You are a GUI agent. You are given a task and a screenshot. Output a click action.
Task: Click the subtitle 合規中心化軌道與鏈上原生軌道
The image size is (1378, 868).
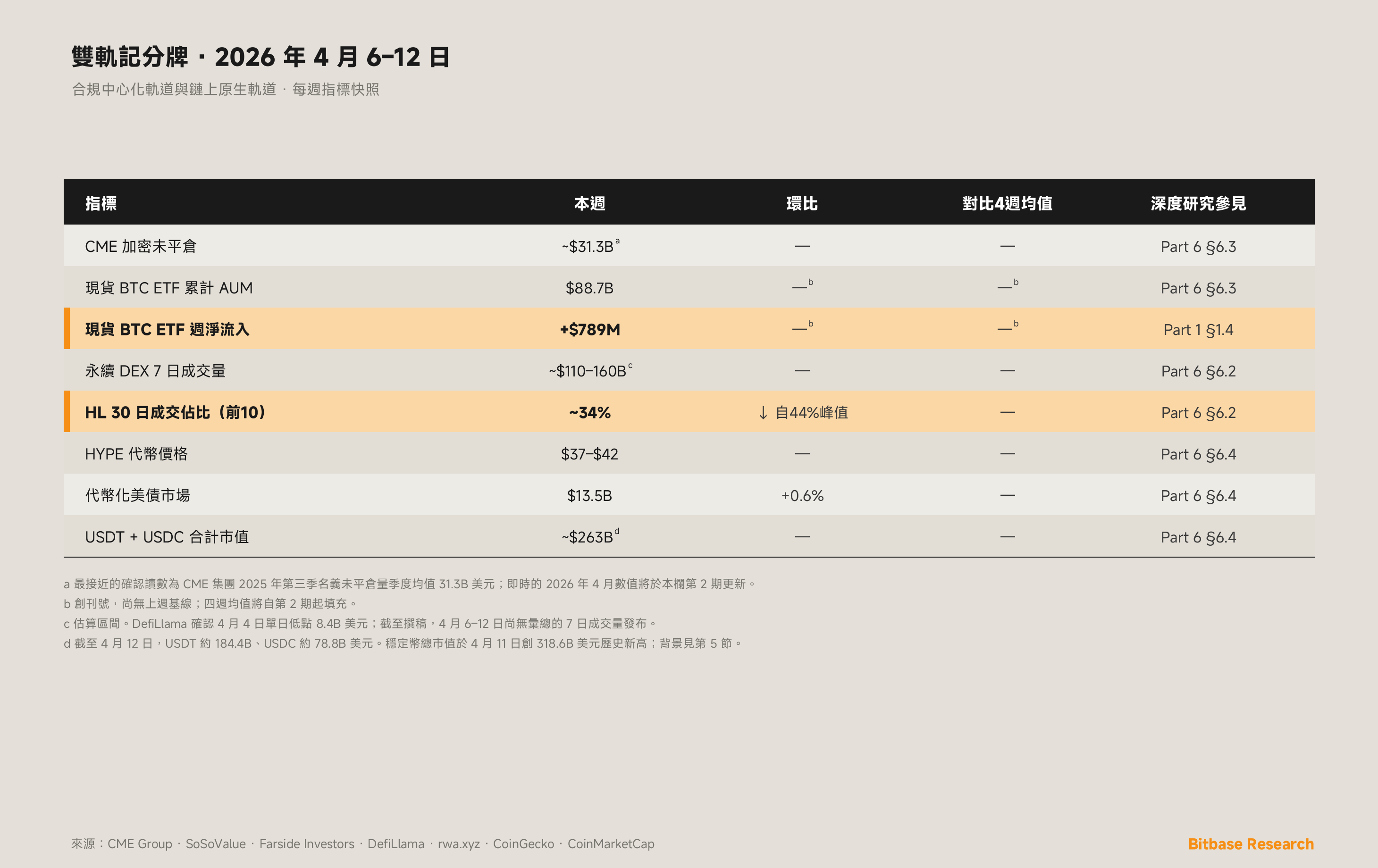174,89
